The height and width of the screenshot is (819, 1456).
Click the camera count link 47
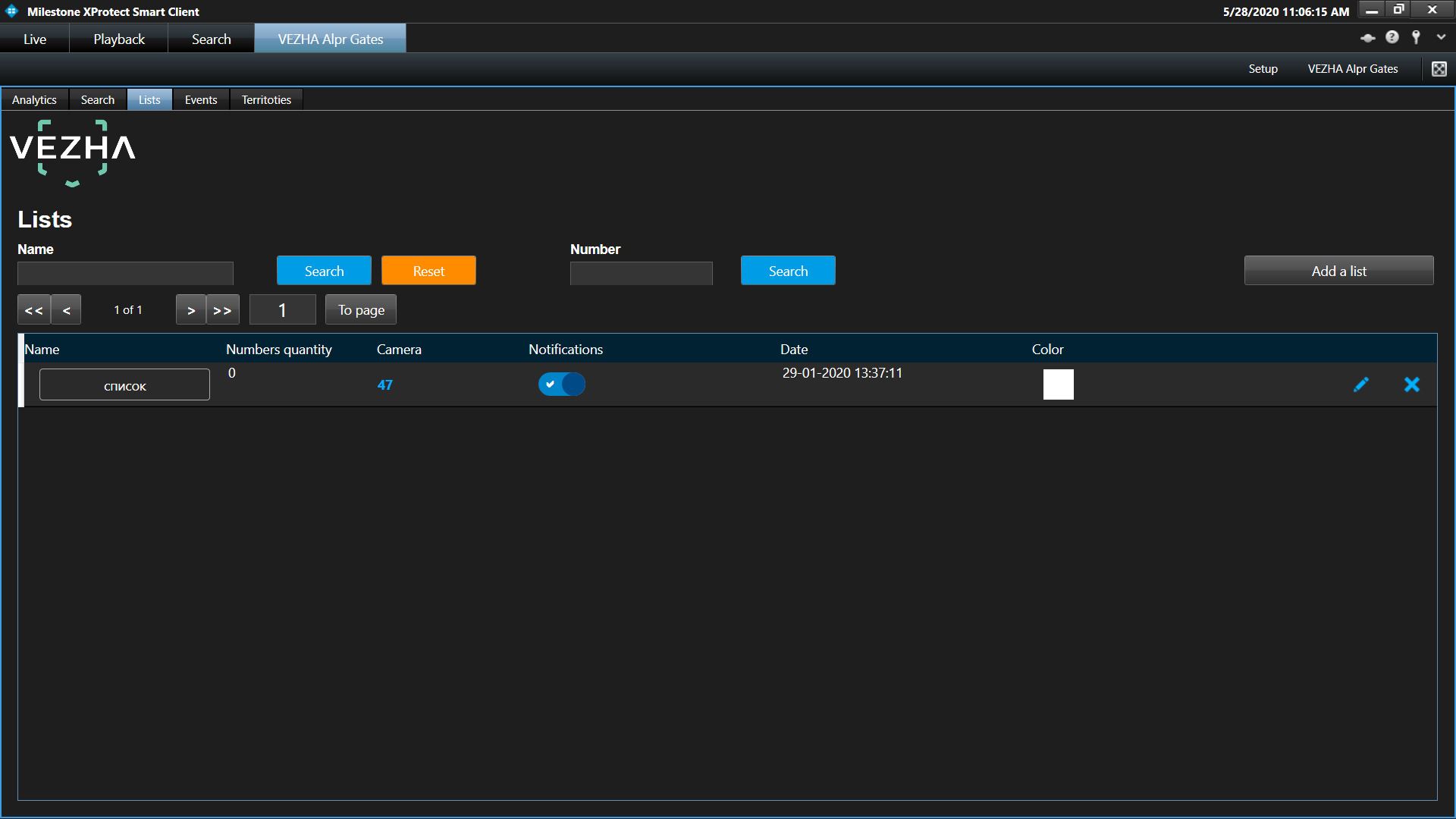385,385
